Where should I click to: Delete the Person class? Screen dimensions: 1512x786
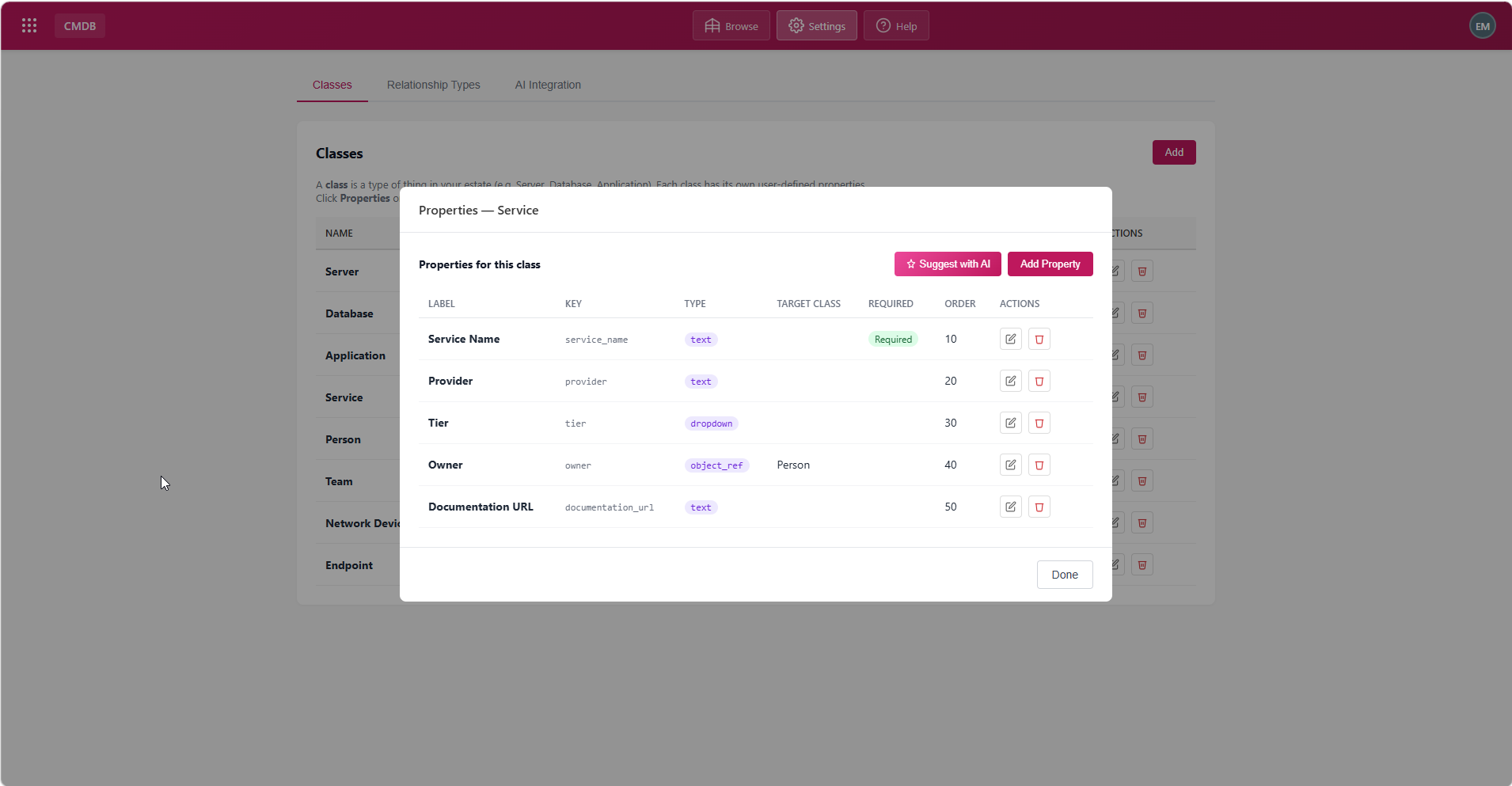1142,439
